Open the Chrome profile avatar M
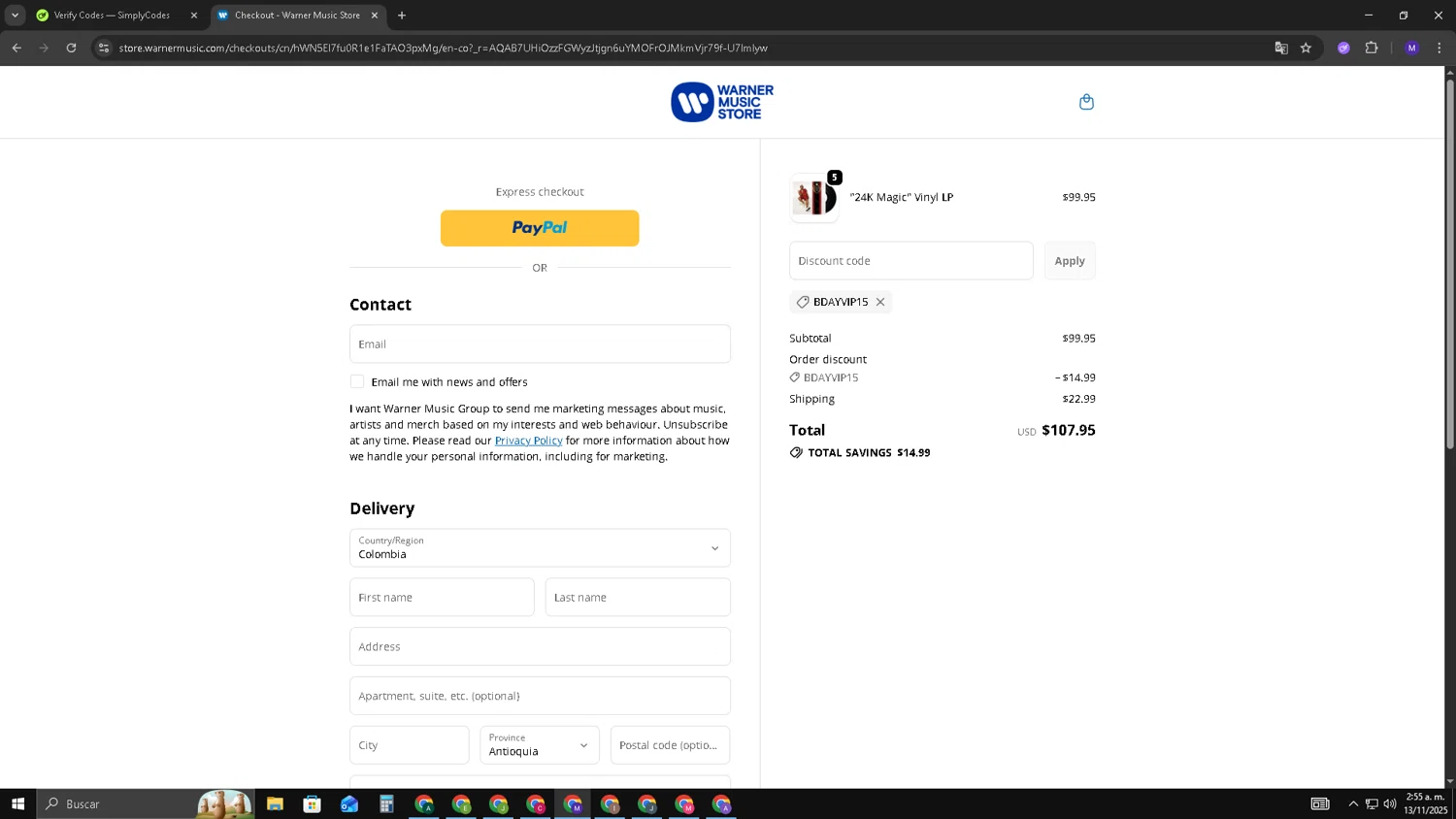The height and width of the screenshot is (819, 1456). pyautogui.click(x=1411, y=48)
